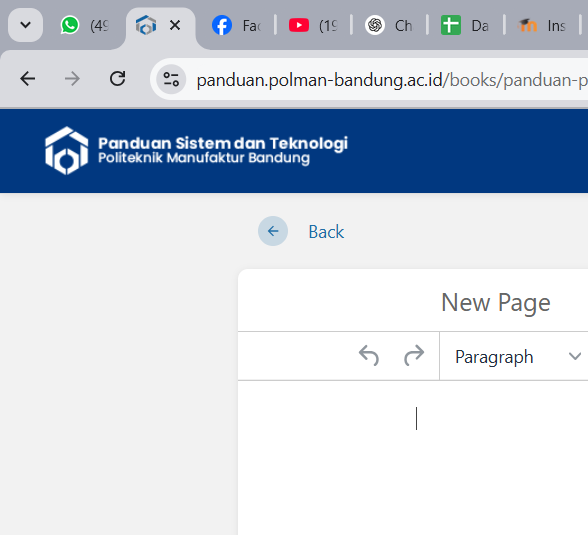
Task: Click the Polman hexagon logo
Action: [x=67, y=151]
